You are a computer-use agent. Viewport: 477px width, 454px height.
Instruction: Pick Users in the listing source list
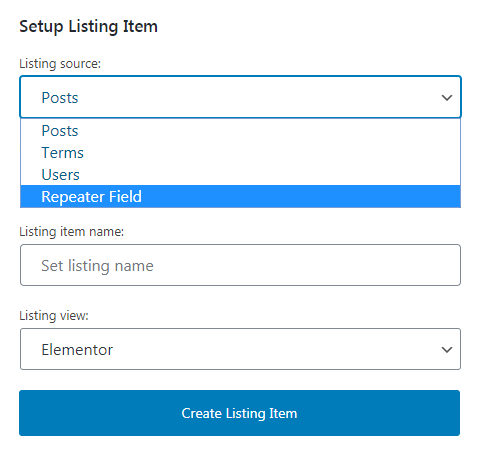pyautogui.click(x=240, y=175)
